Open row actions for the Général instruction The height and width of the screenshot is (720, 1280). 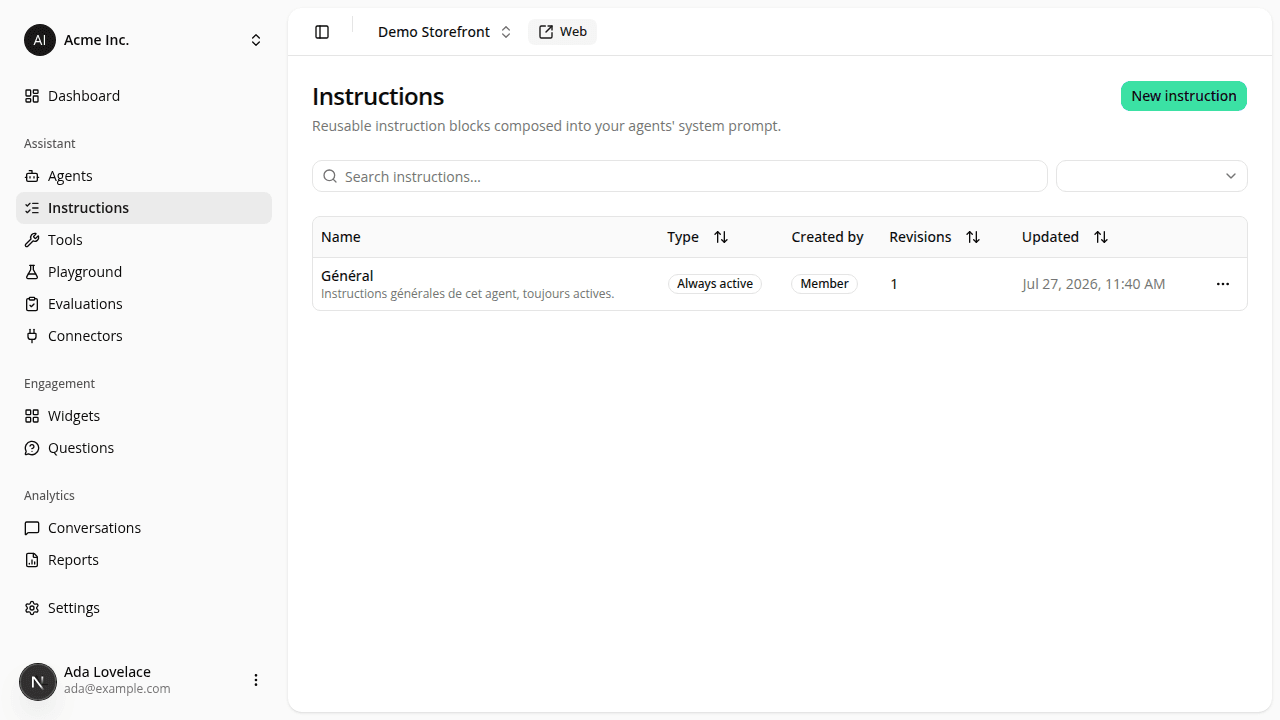coord(1223,284)
